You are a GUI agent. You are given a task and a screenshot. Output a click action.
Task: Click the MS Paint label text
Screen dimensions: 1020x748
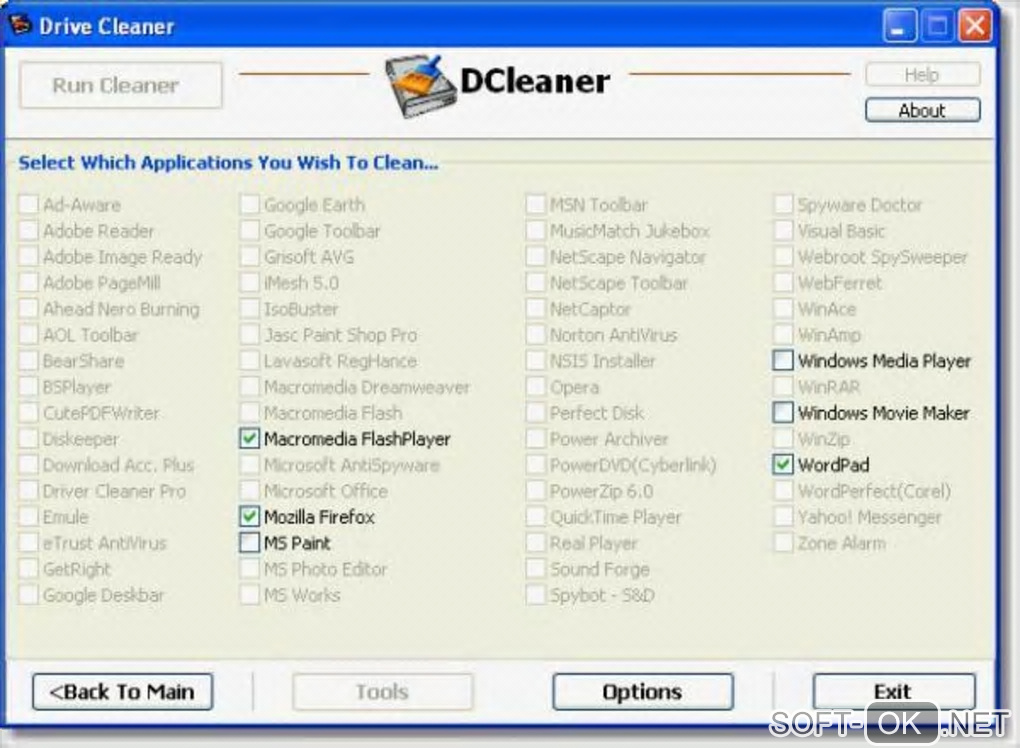coord(297,543)
